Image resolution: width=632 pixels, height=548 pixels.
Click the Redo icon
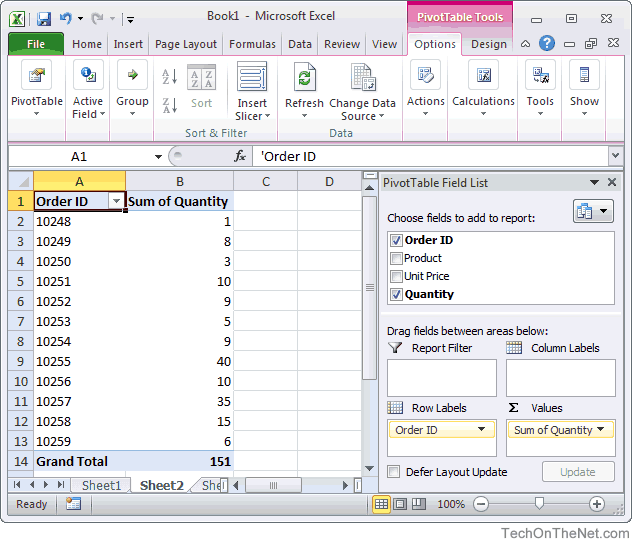[x=97, y=18]
